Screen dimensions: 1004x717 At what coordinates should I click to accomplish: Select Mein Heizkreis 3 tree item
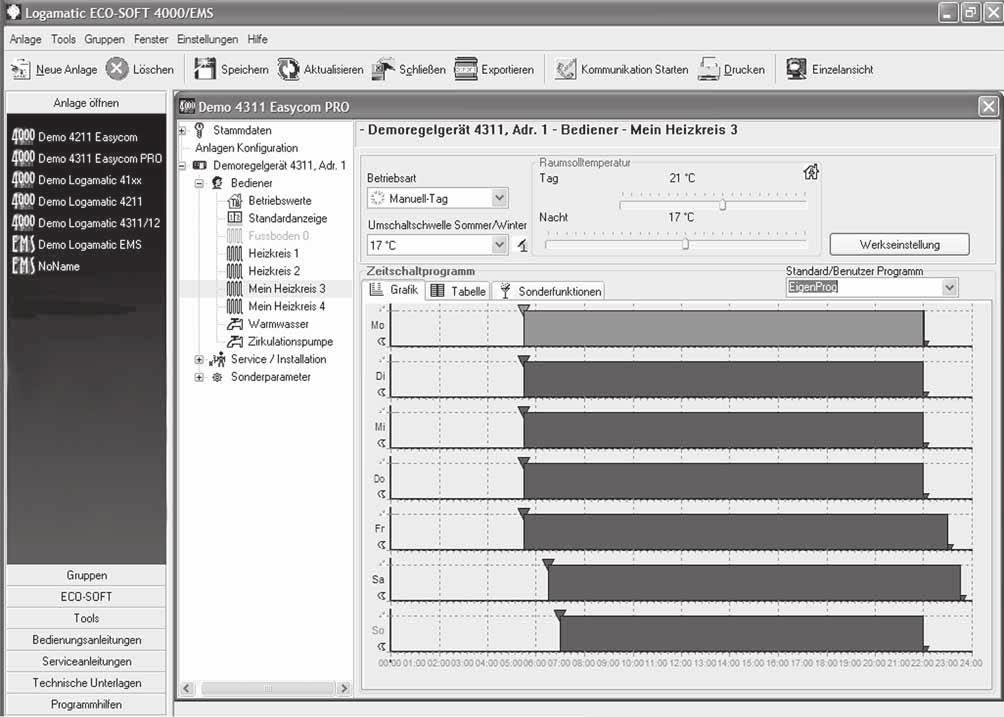click(x=286, y=289)
